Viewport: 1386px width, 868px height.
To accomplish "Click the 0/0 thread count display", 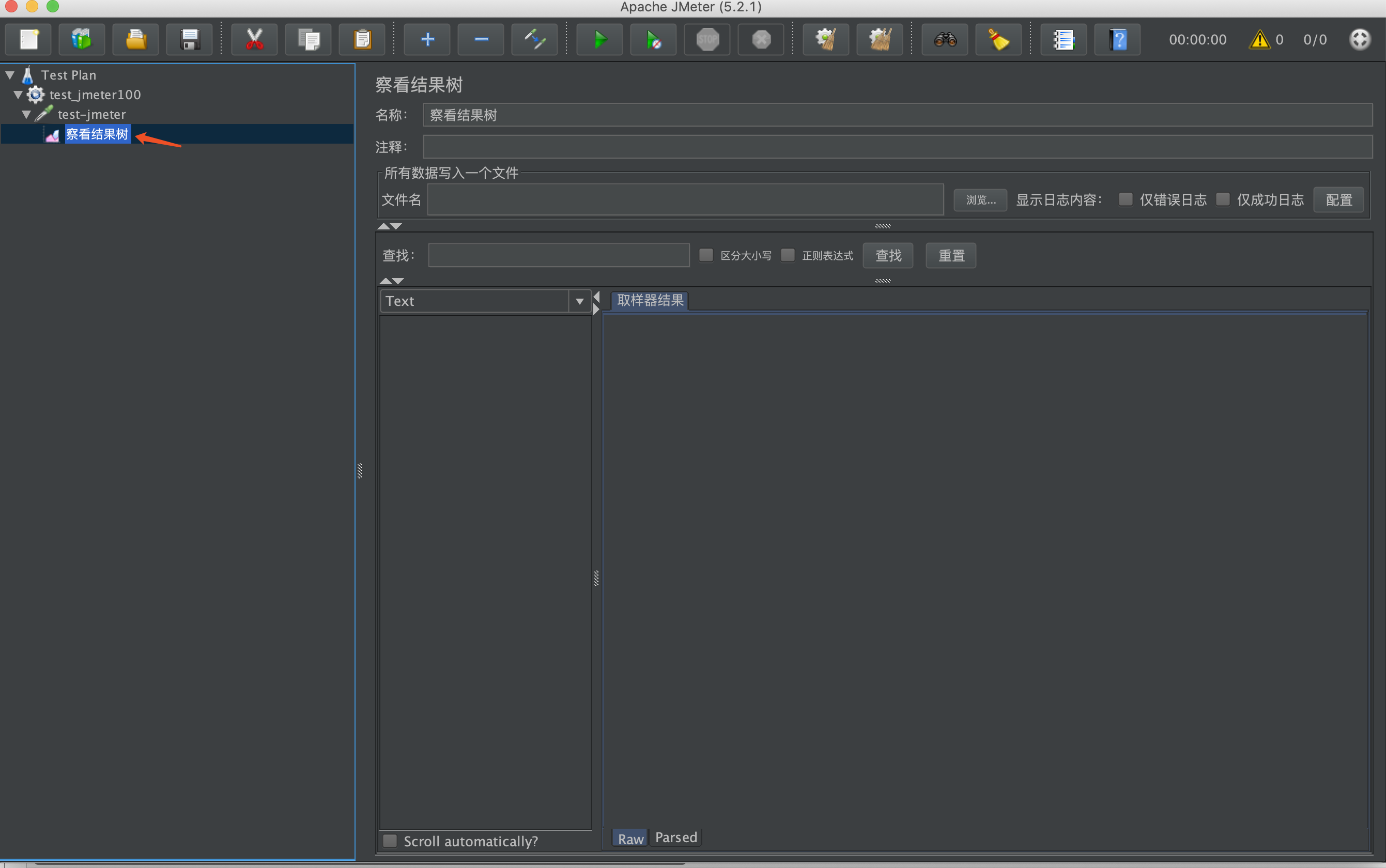I will click(x=1315, y=40).
